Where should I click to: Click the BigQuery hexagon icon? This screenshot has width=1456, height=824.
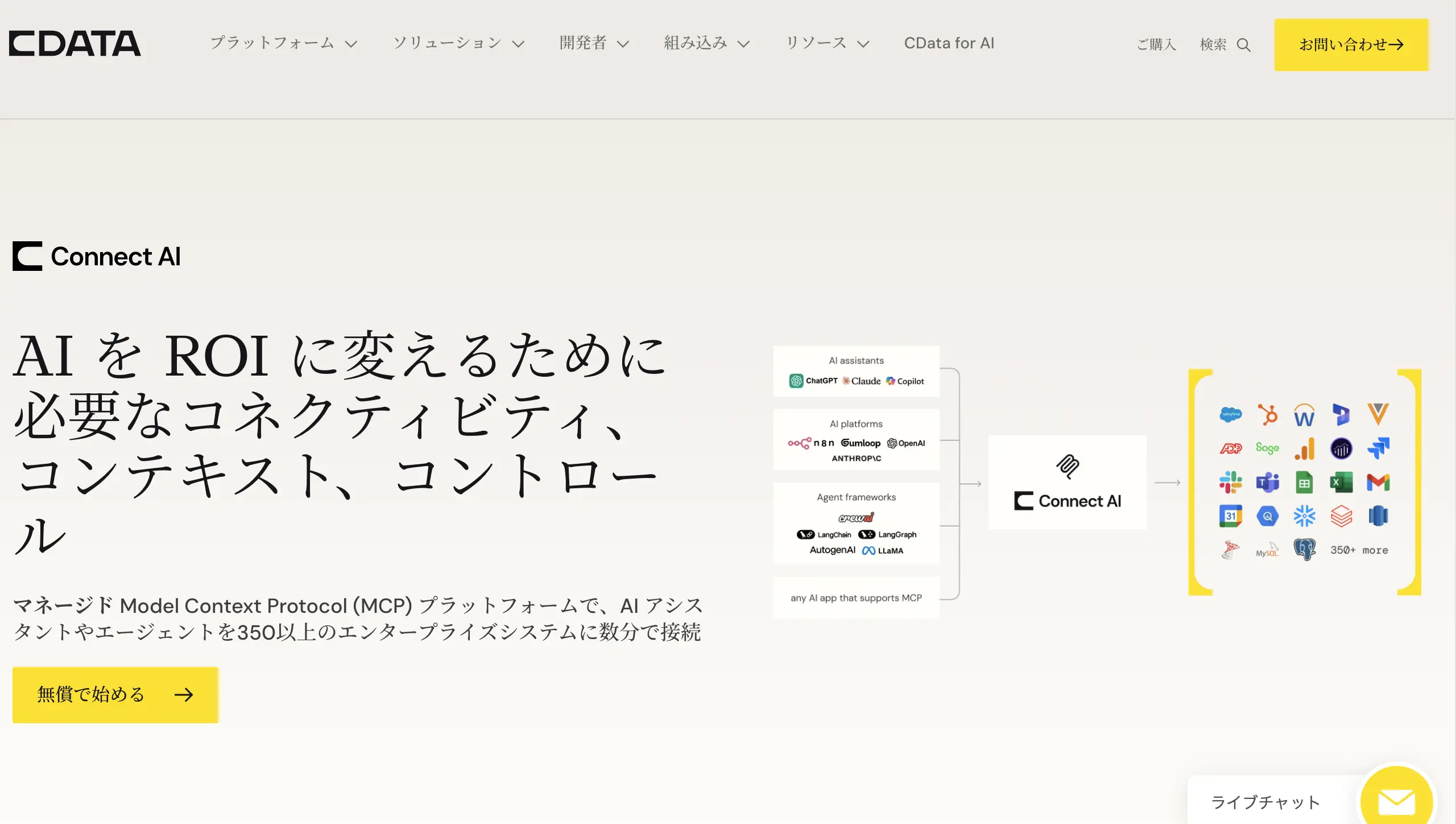click(x=1268, y=516)
